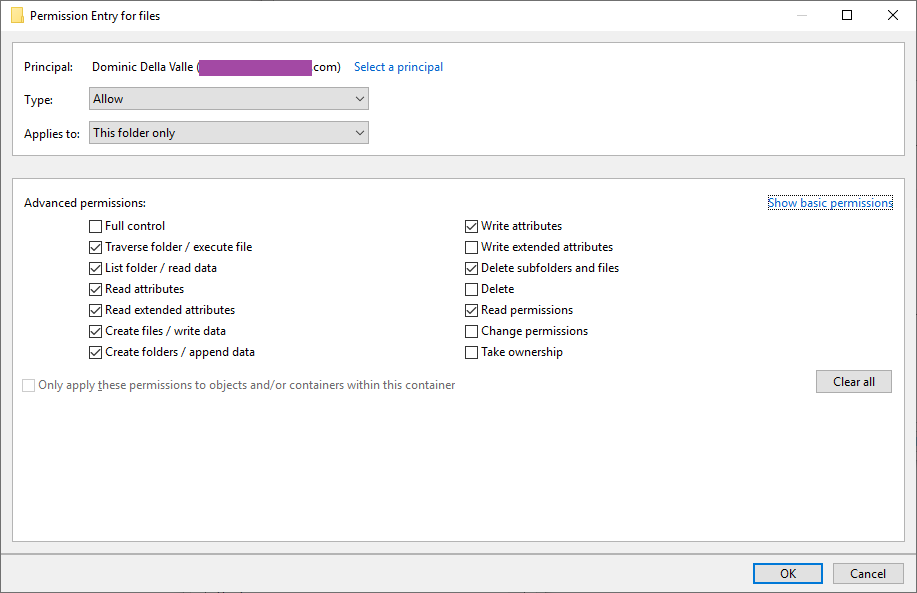Uncheck Create folders / append data
This screenshot has height=593, width=917.
point(95,353)
